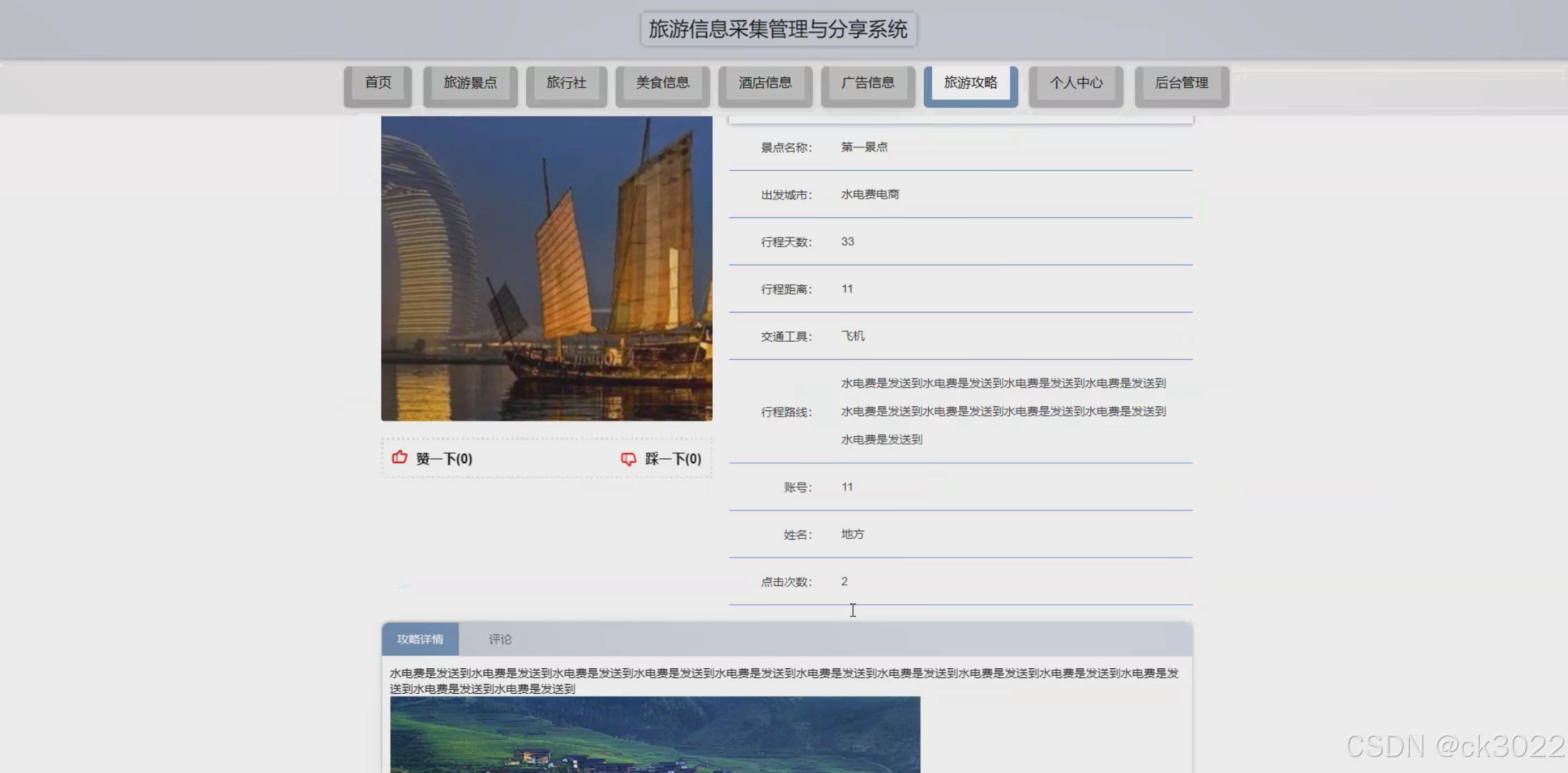The image size is (1568, 773).
Task: Navigate to 广告信息 page
Action: click(x=868, y=83)
